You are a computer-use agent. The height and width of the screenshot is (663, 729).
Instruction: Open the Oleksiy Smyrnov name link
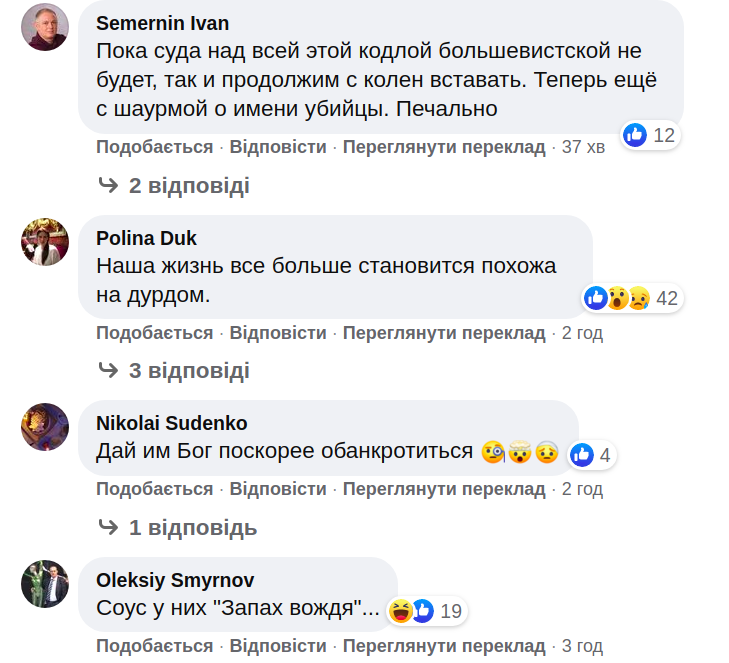(x=175, y=580)
